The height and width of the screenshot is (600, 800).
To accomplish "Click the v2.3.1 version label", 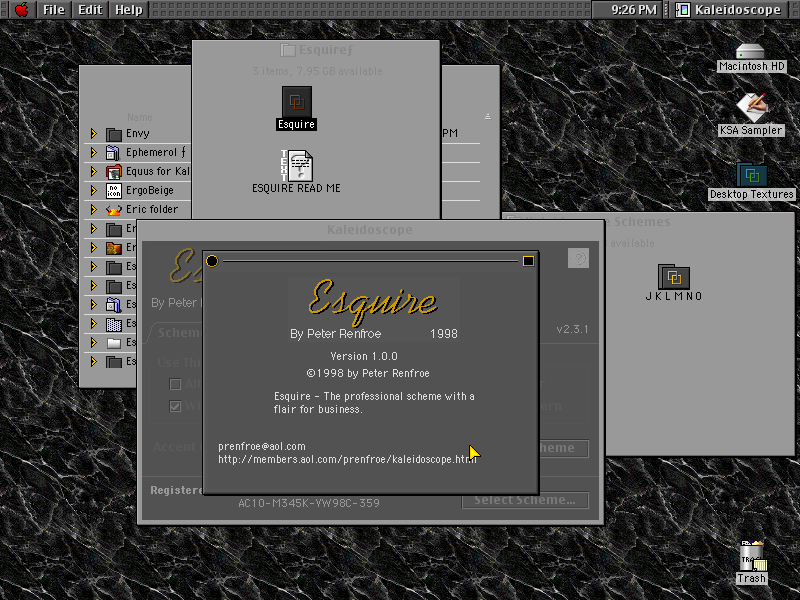I will click(x=572, y=329).
